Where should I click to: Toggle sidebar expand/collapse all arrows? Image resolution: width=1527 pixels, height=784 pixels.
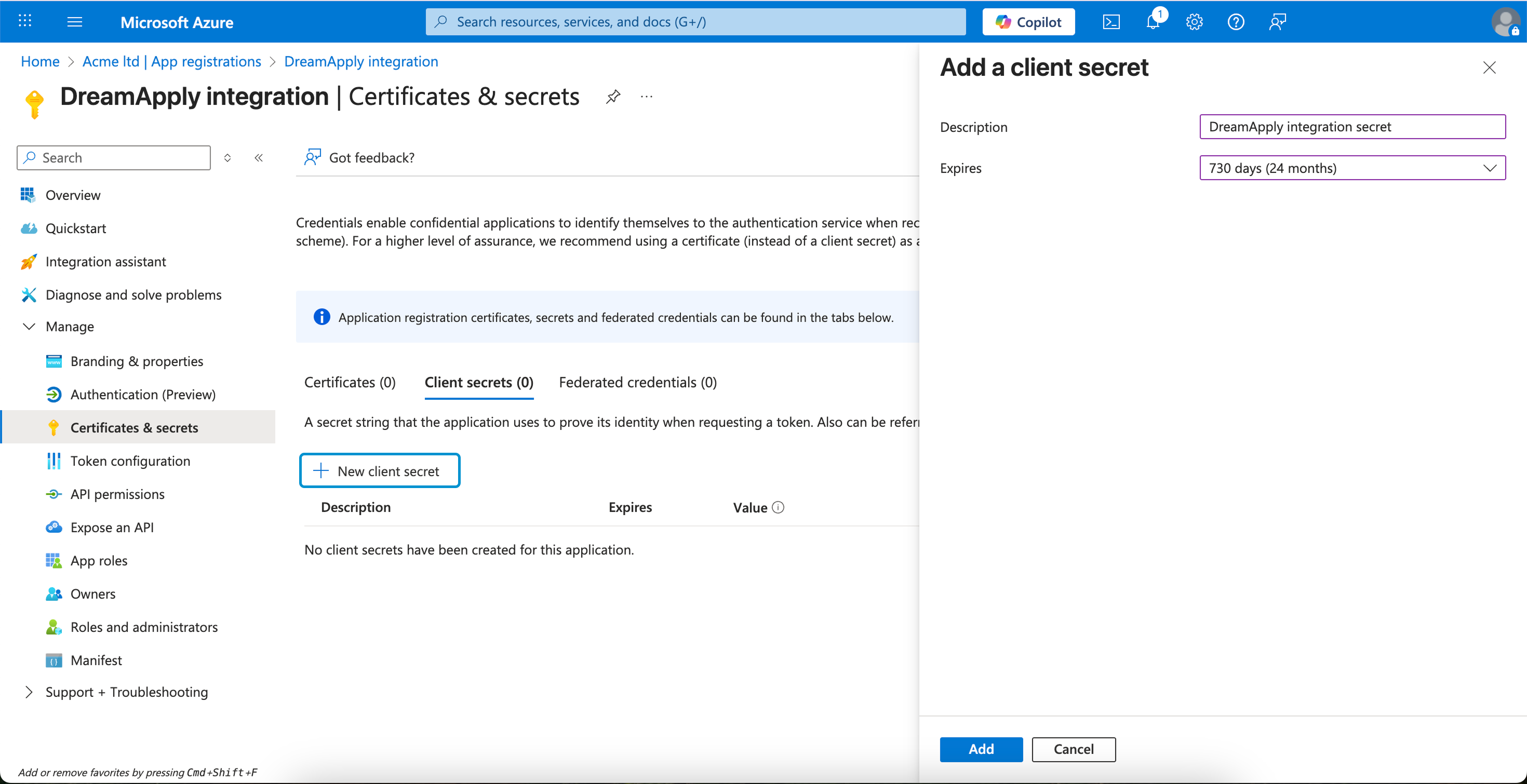click(x=227, y=158)
